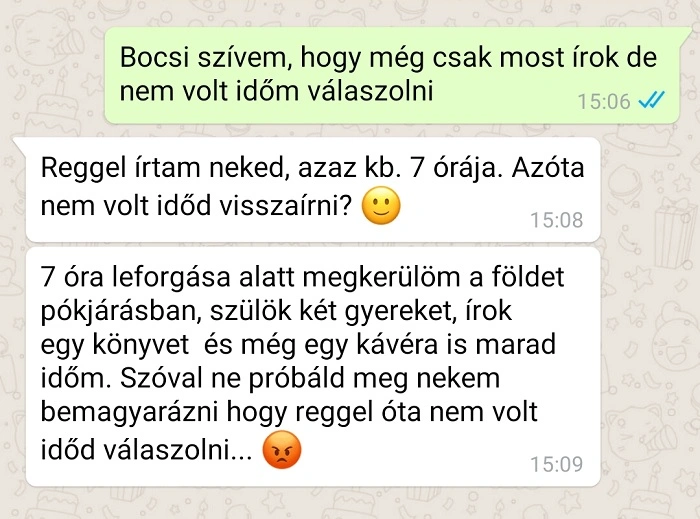Tap the 15:06 timestamp
The image size is (700, 519).
point(604,101)
